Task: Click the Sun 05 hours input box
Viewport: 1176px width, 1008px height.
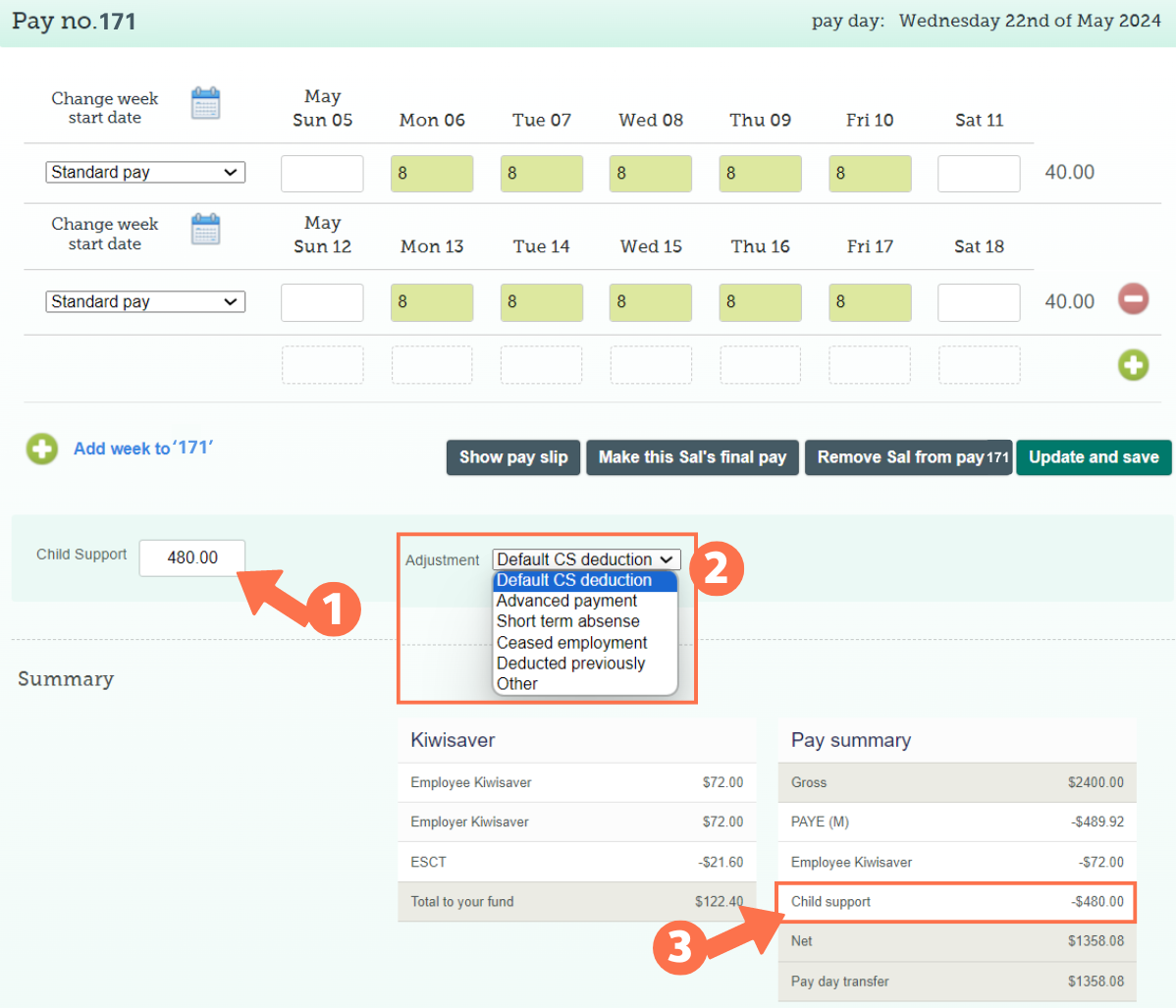Action: (x=322, y=174)
